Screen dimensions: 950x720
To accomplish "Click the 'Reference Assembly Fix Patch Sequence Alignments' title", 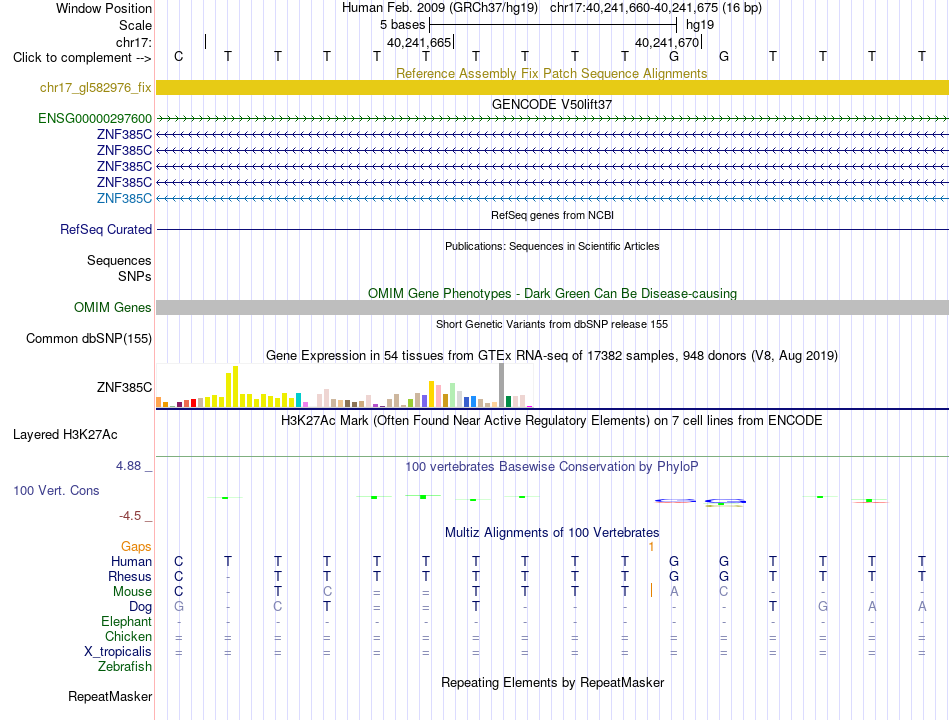I will [552, 73].
